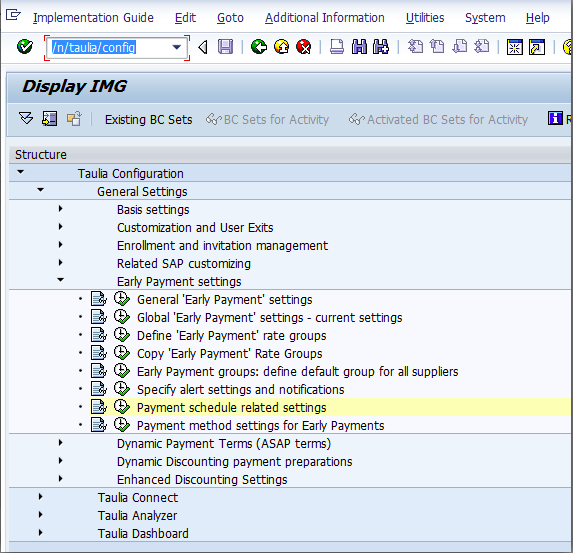Open documentation for Copy 'Early Payment' Rate Groups

coord(99,353)
